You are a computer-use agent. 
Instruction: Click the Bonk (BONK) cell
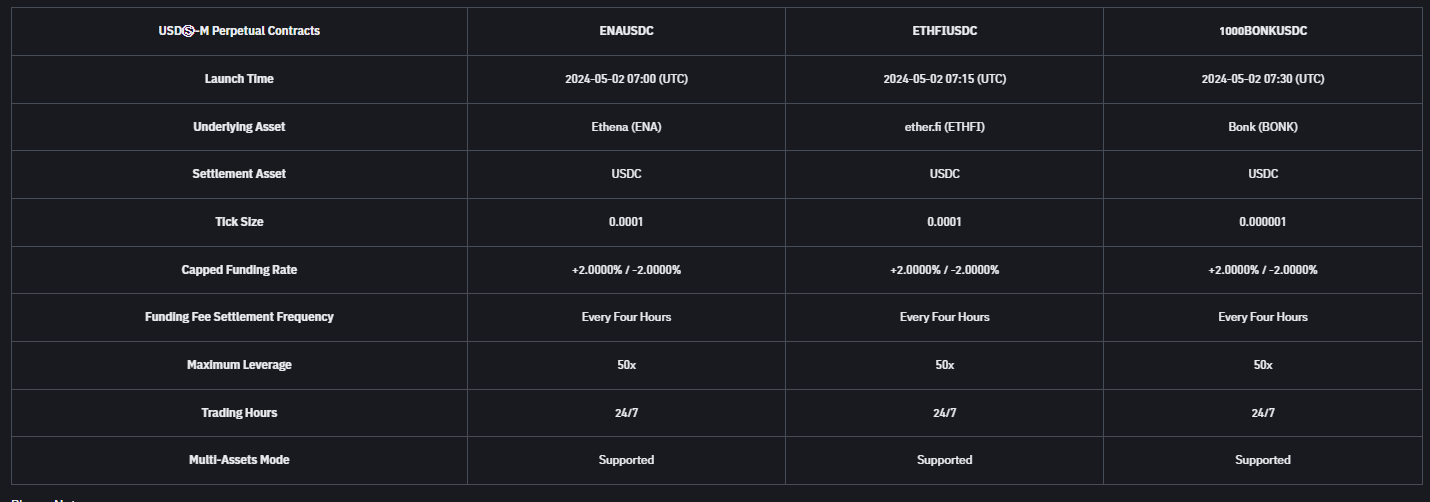click(1262, 127)
